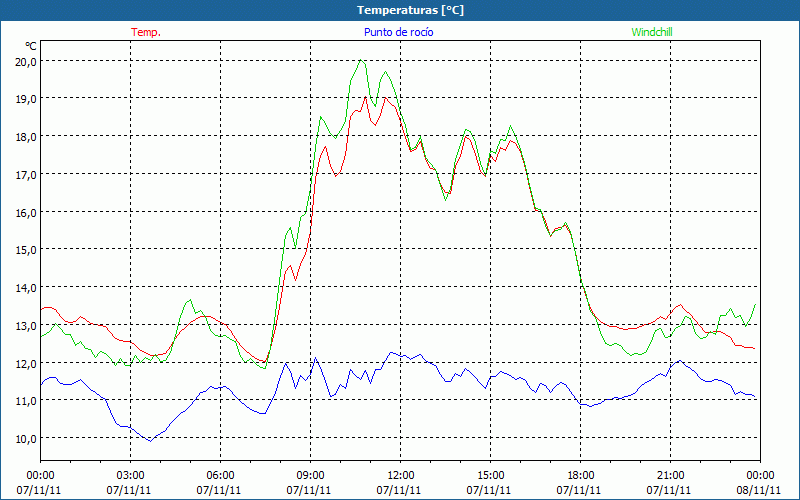Click the '10,0' y-axis value
The height and width of the screenshot is (500, 800).
tap(27, 439)
